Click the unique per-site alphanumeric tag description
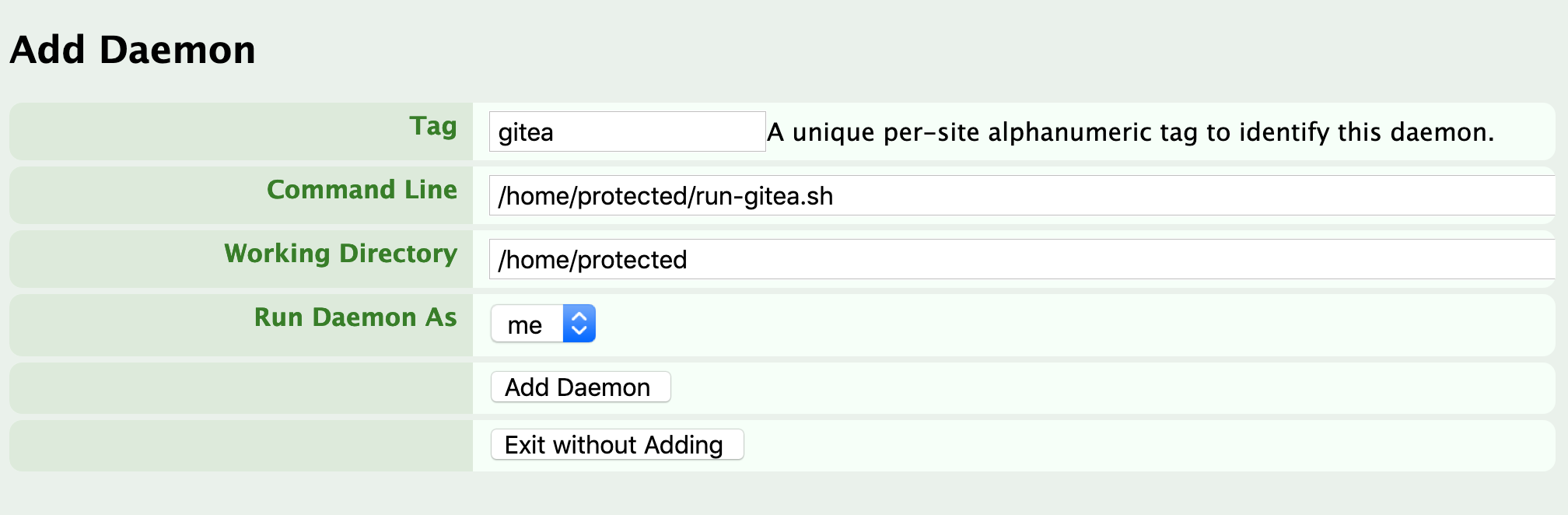Viewport: 1568px width, 515px height. [x=1130, y=132]
